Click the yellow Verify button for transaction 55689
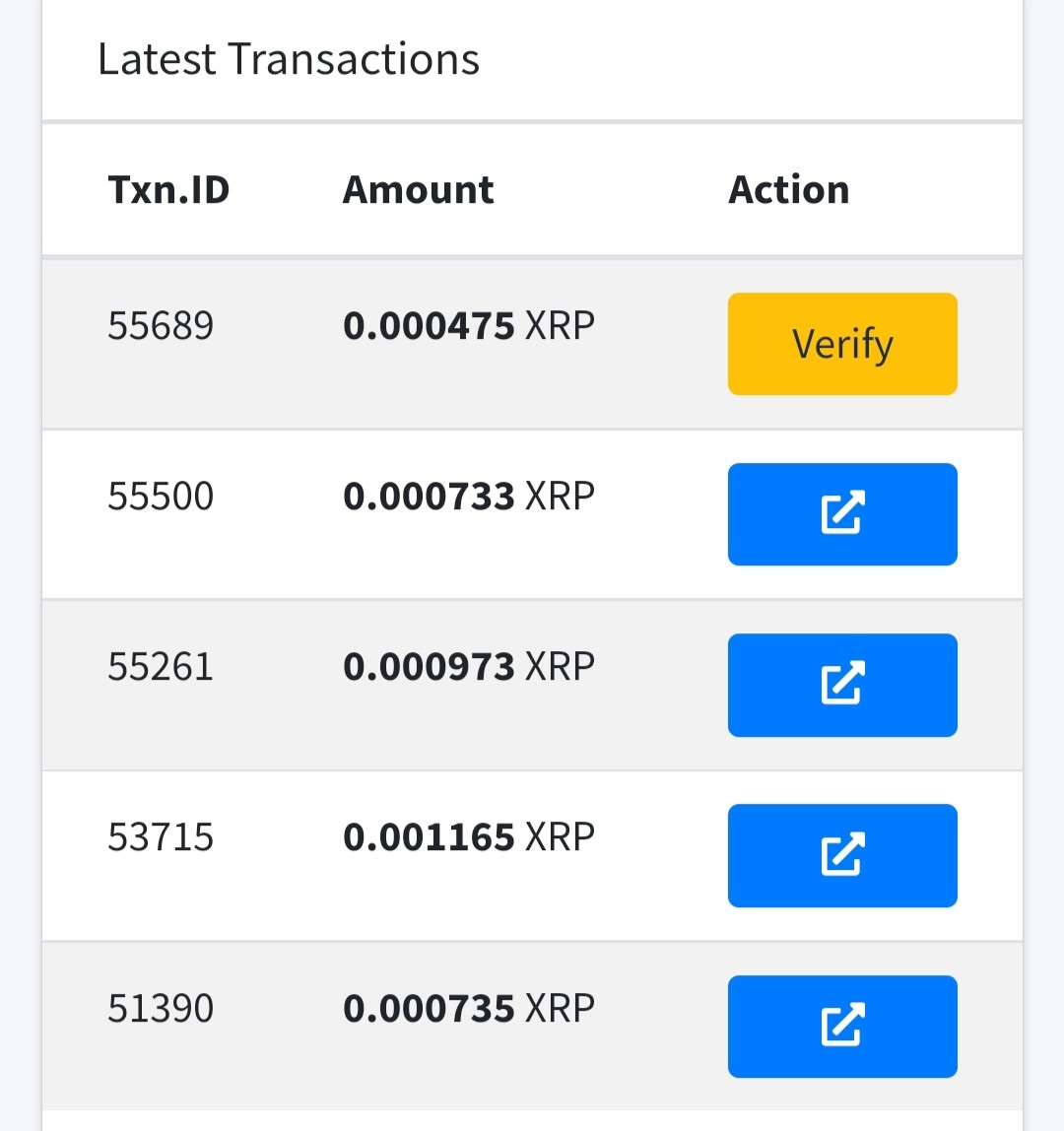The width and height of the screenshot is (1064, 1131). pyautogui.click(x=841, y=344)
